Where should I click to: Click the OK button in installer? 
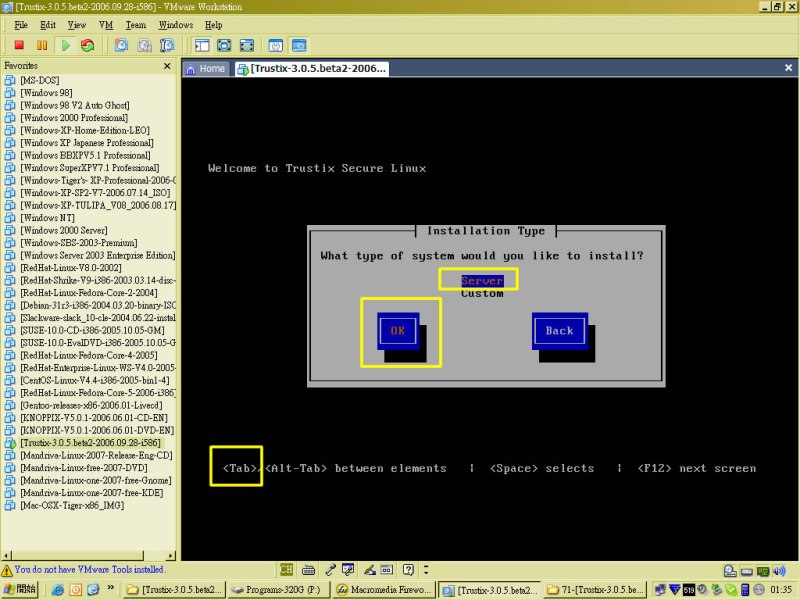pyautogui.click(x=398, y=331)
